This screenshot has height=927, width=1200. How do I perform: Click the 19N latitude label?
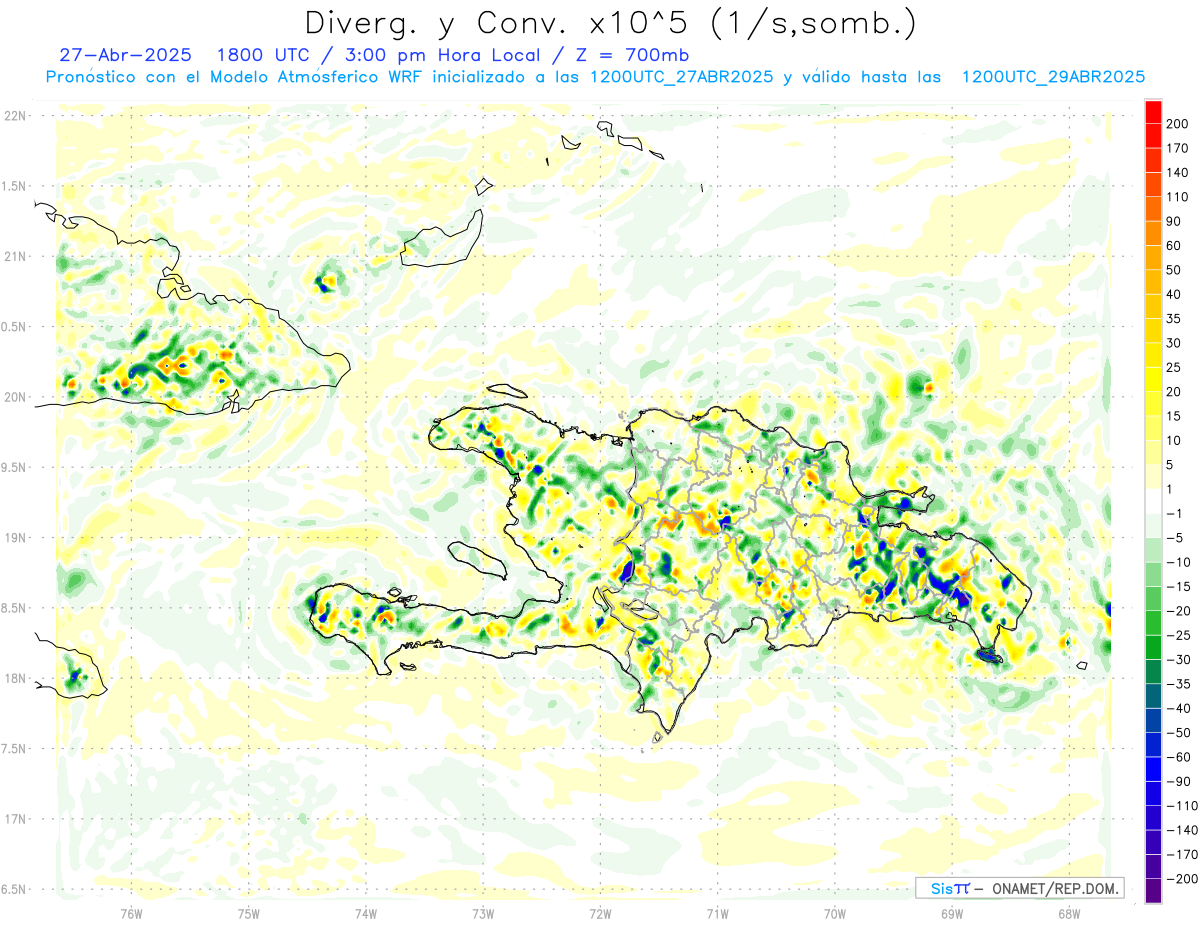(x=14, y=537)
